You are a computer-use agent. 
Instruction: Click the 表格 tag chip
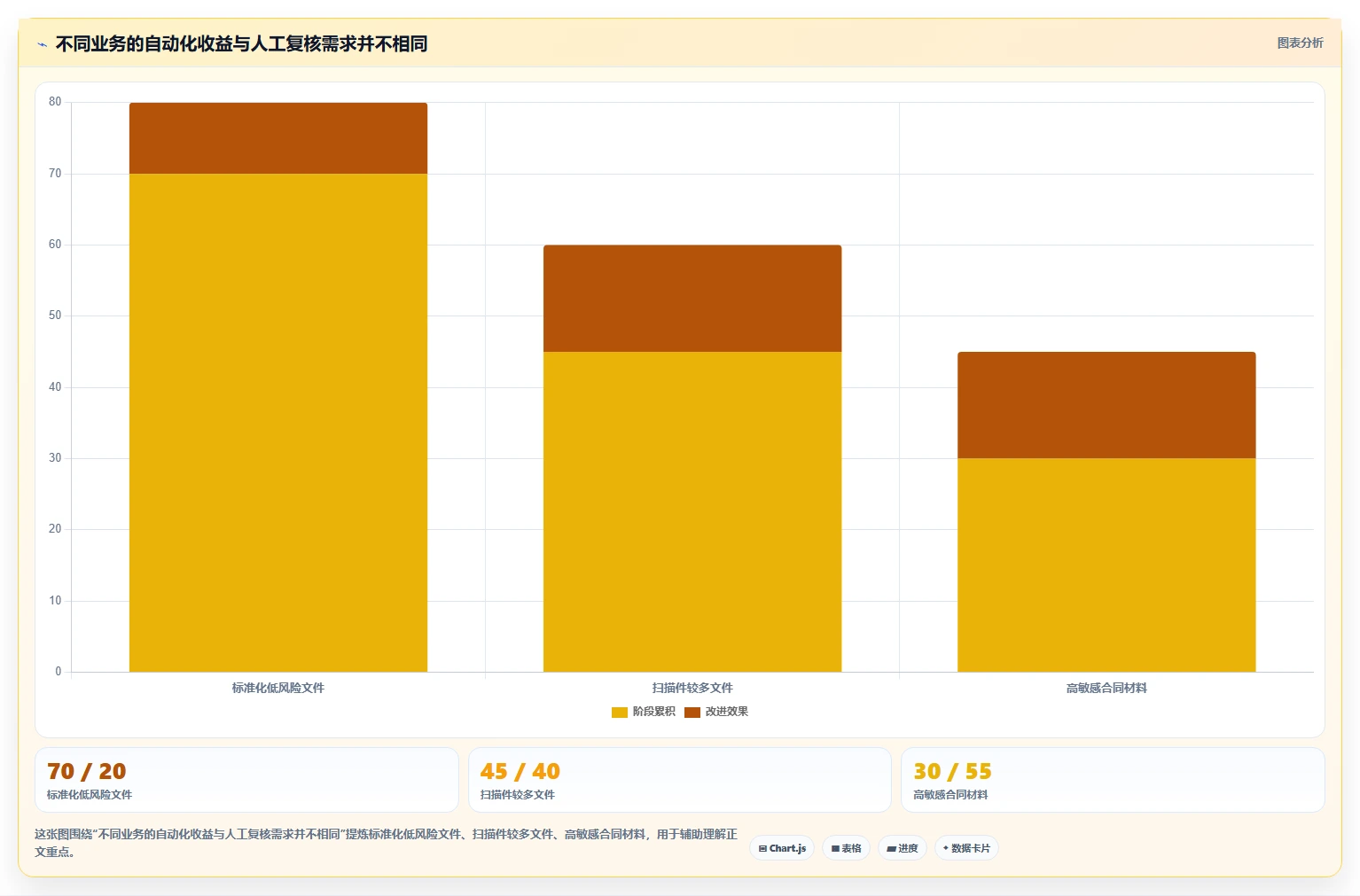pyautogui.click(x=847, y=848)
